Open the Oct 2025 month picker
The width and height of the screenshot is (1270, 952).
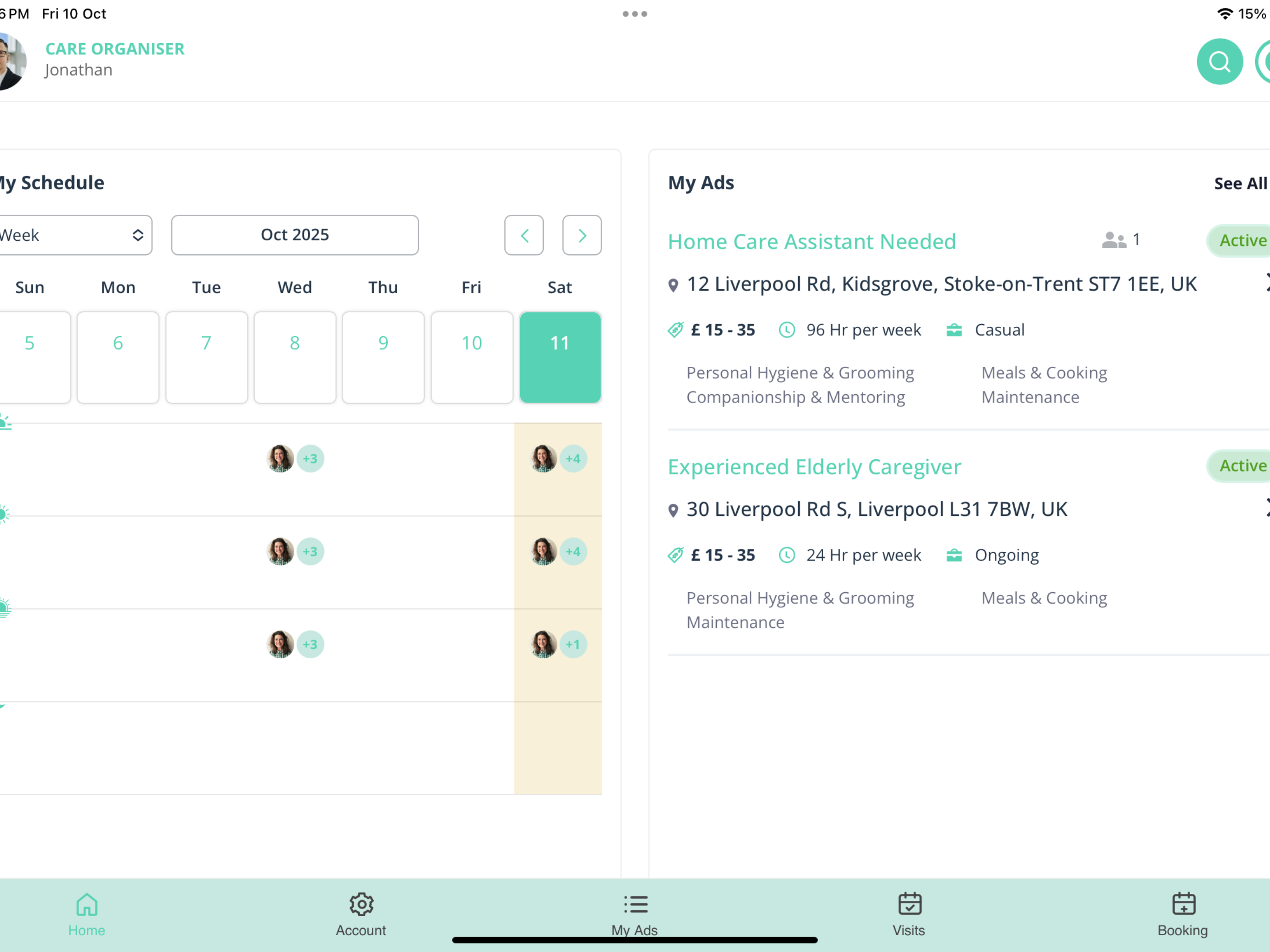(295, 235)
